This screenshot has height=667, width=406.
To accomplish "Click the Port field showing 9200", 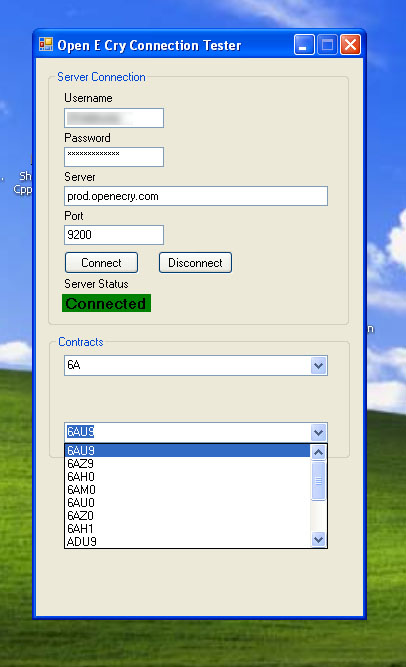I will pyautogui.click(x=114, y=235).
